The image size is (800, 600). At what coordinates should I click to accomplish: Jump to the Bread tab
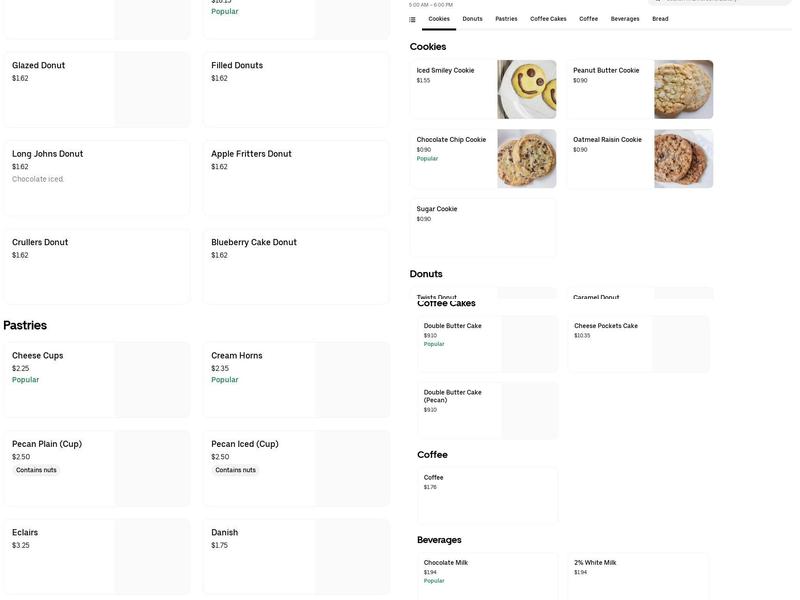point(660,19)
